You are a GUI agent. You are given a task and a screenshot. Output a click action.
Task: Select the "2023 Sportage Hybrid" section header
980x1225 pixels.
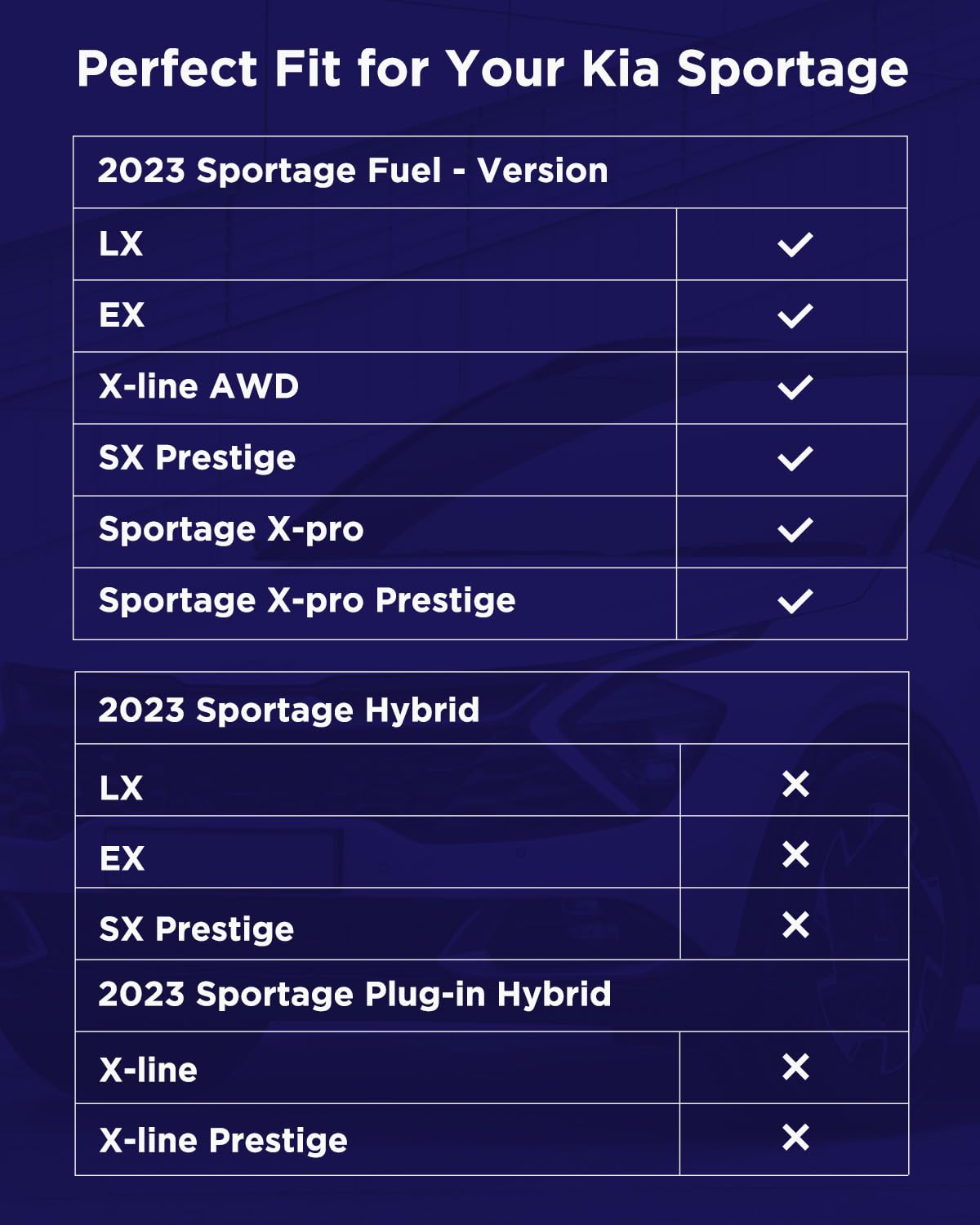tap(288, 710)
